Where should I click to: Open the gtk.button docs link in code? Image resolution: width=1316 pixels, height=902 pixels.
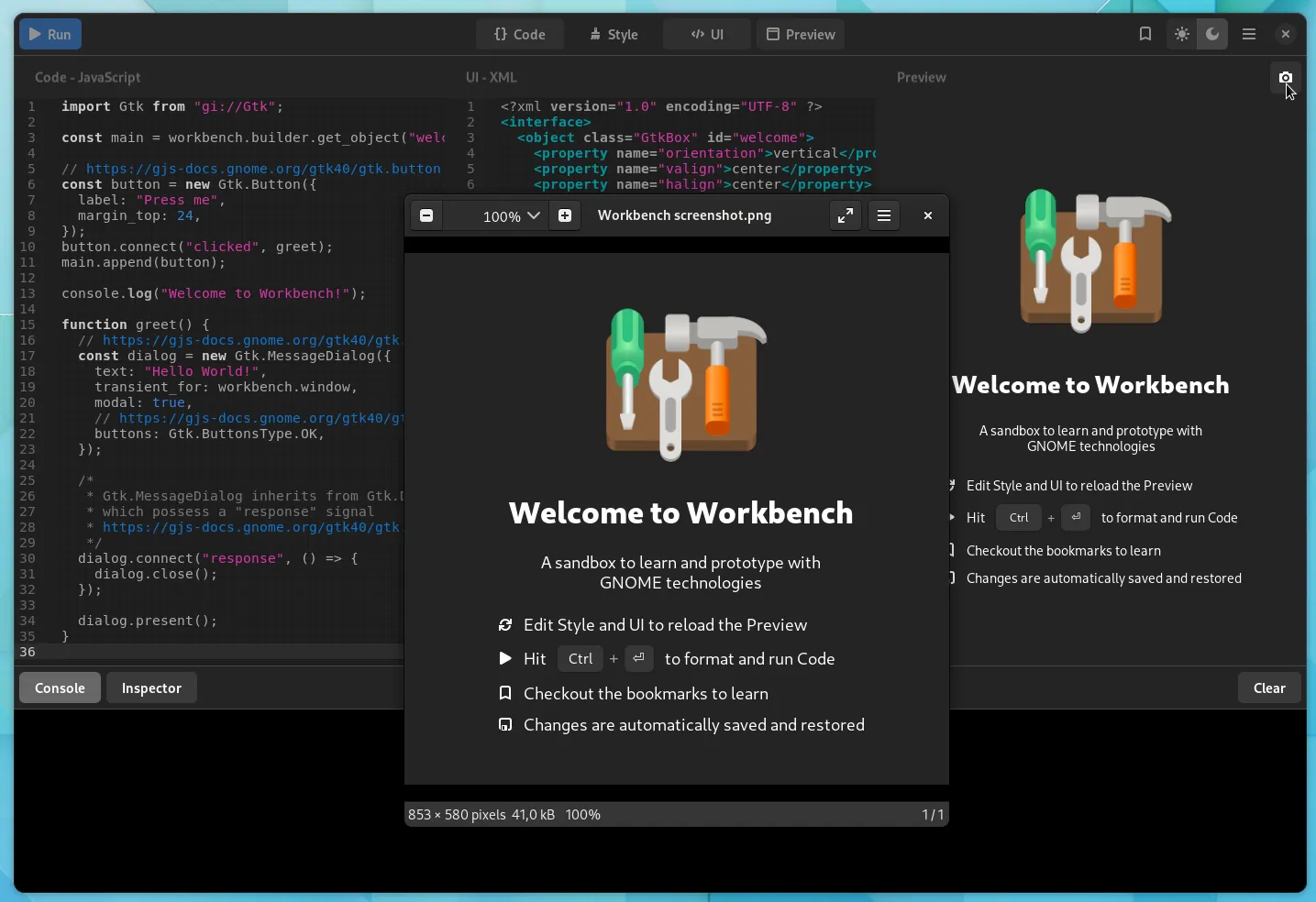point(262,169)
